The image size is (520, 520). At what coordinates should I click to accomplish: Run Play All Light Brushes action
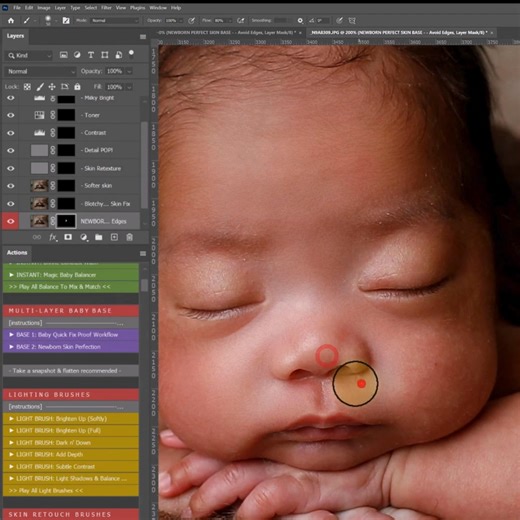click(71, 491)
